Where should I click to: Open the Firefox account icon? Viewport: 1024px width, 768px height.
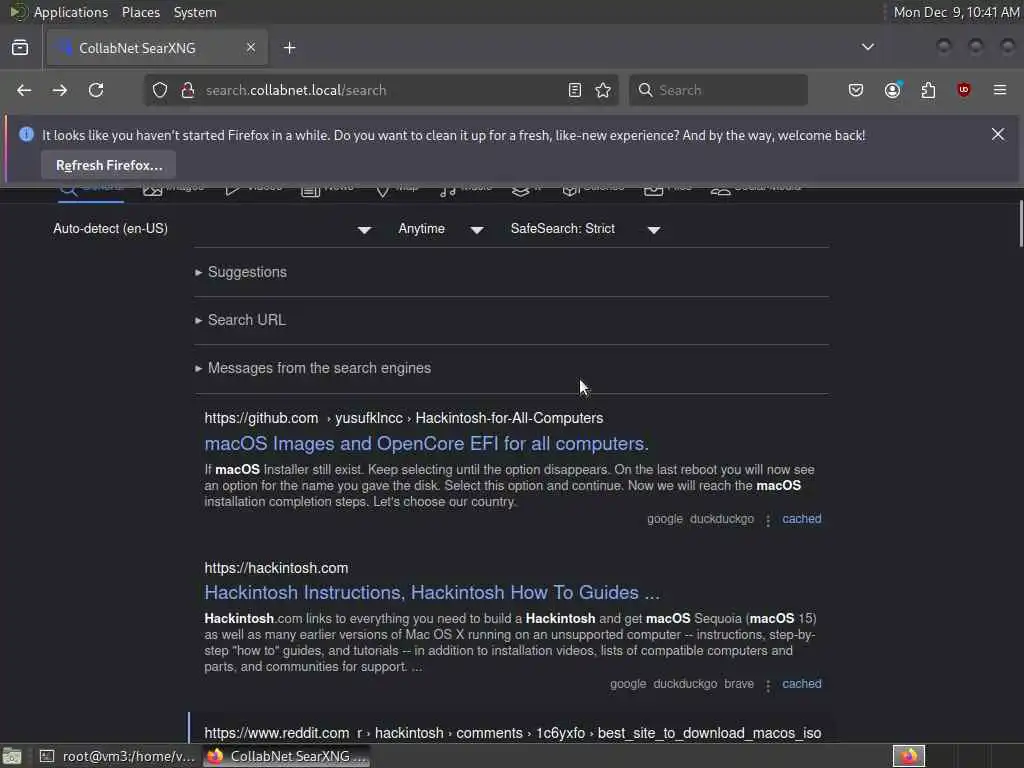tap(893, 90)
